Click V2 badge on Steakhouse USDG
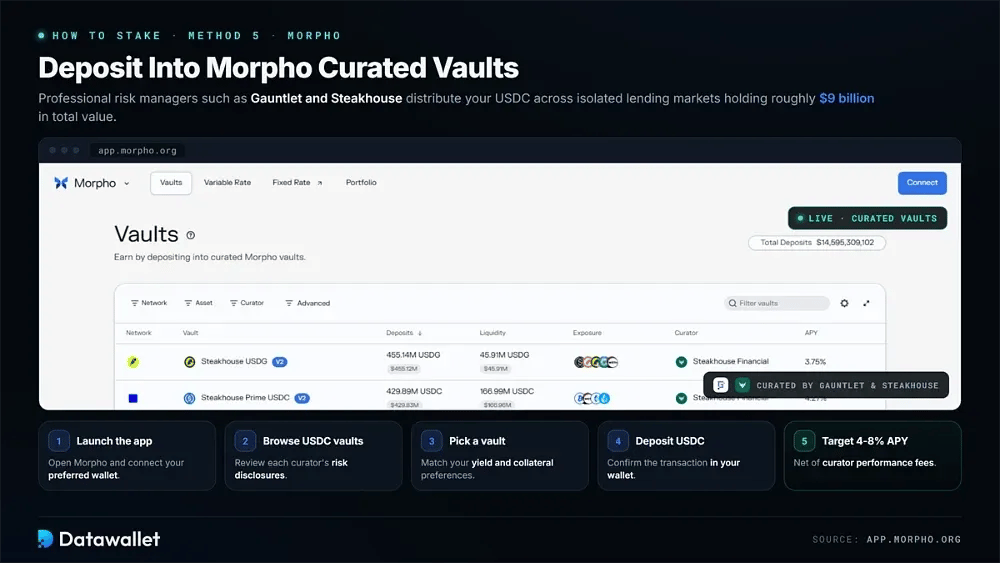 point(279,362)
